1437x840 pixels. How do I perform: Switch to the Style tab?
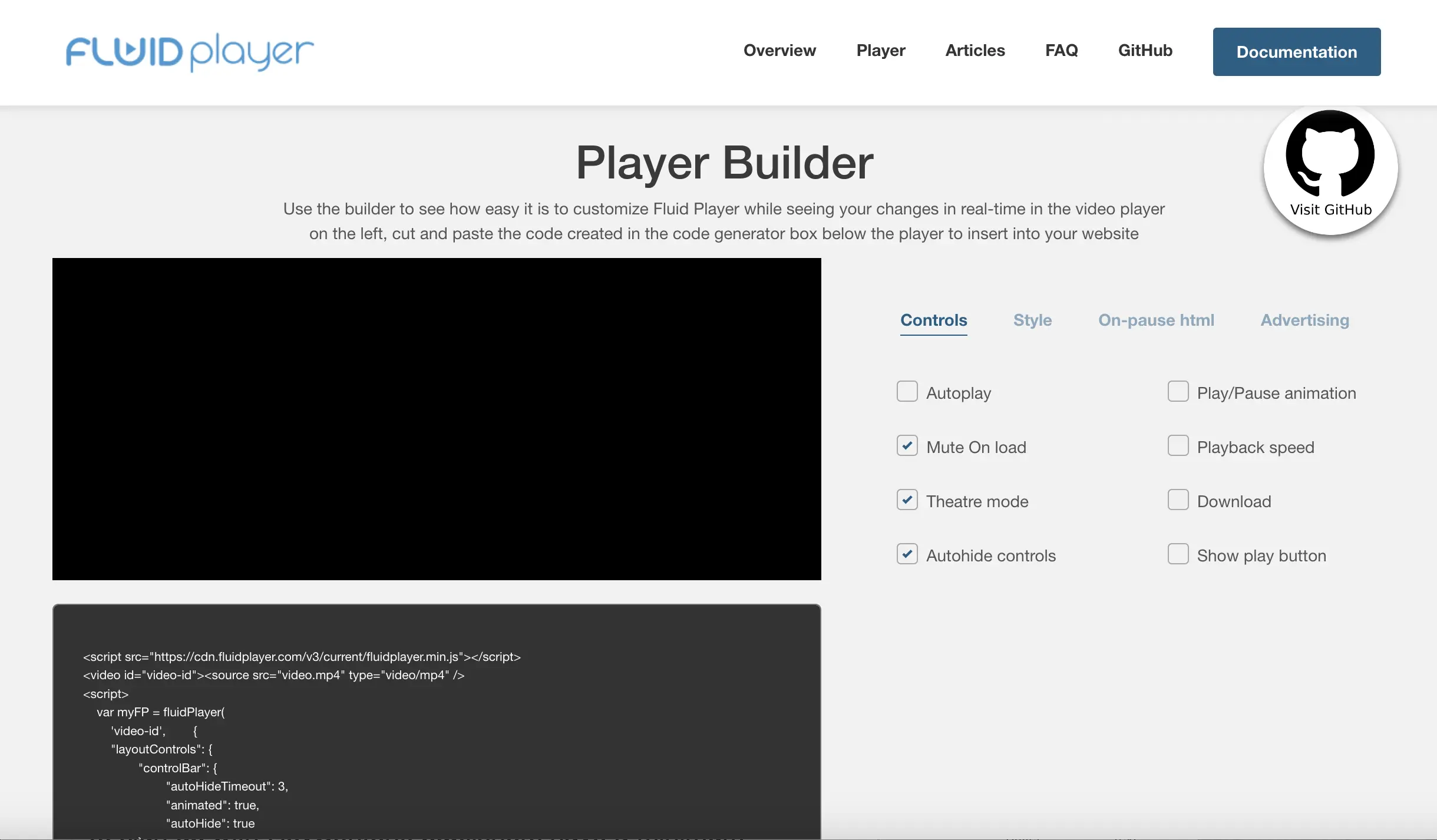tap(1032, 320)
